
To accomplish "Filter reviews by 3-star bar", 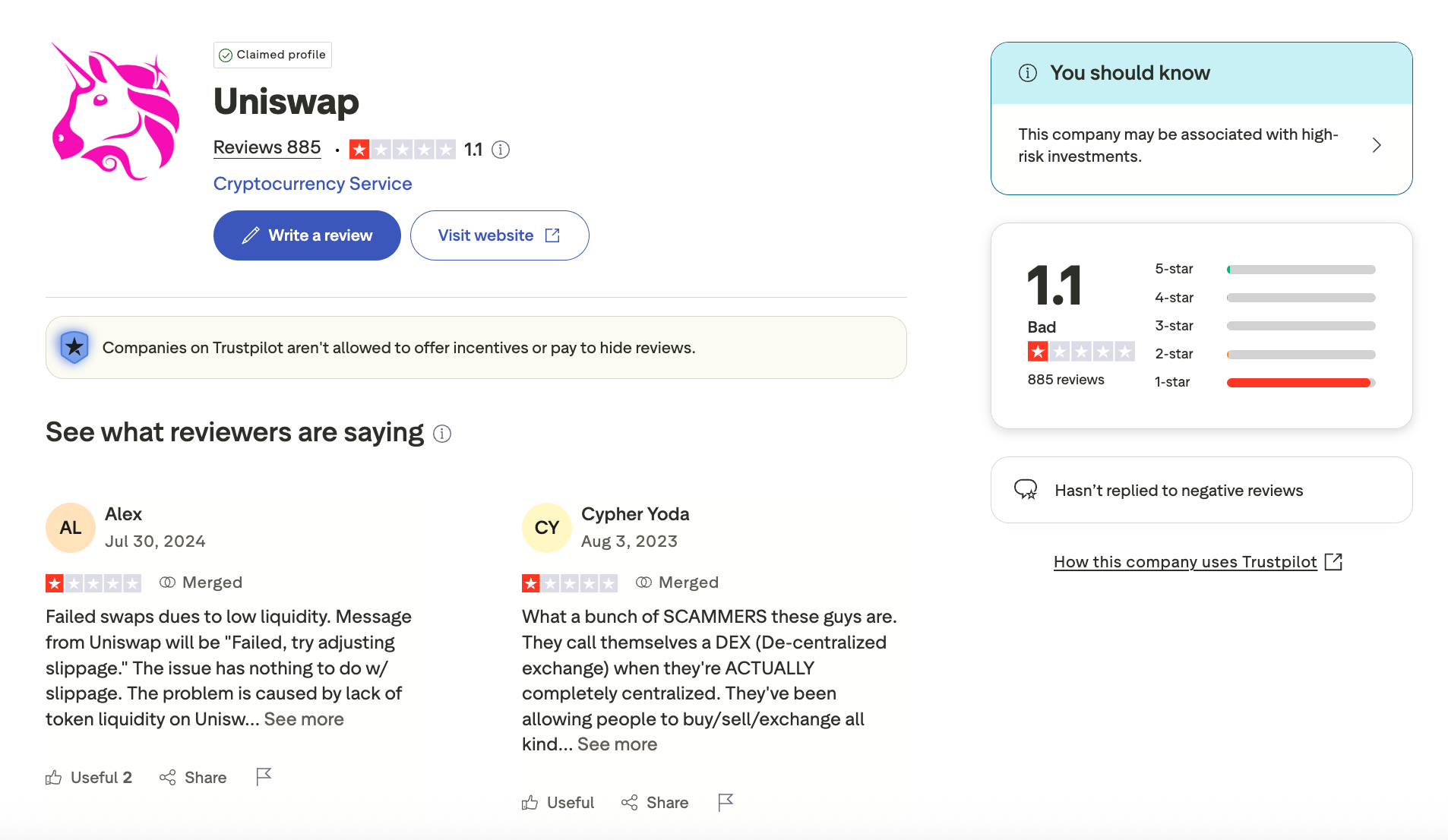I will tap(1301, 326).
